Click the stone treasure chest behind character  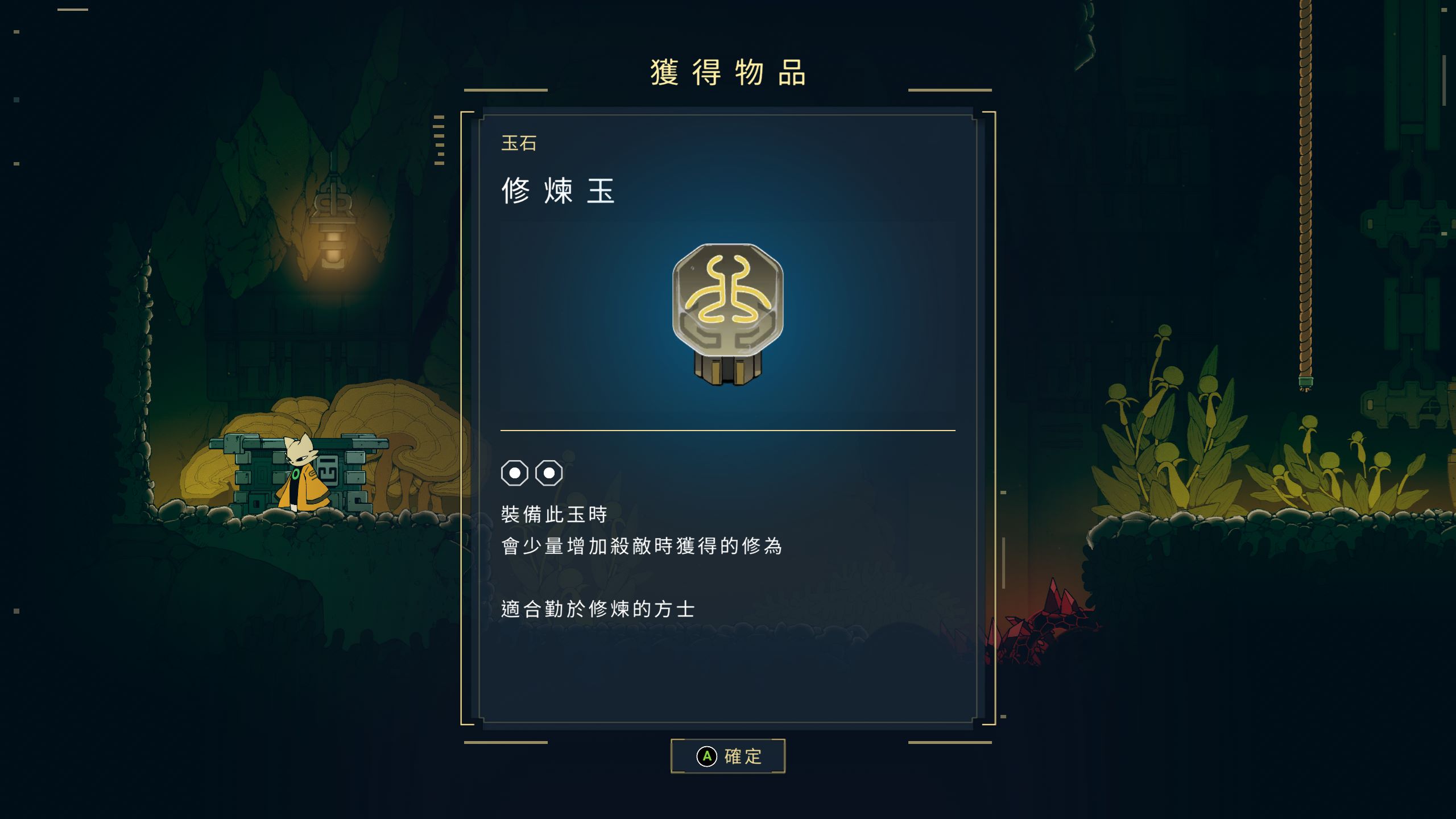(299, 472)
